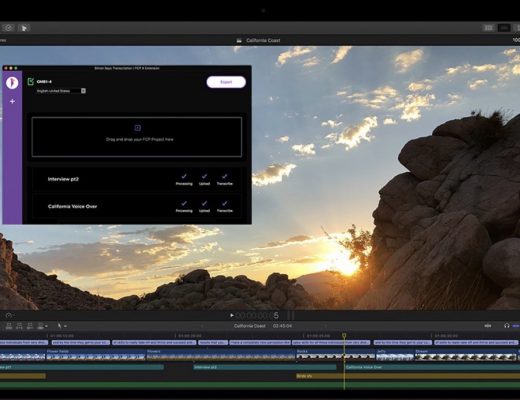Image resolution: width=520 pixels, height=400 pixels.
Task: Click the Processing checkmark for California Voice Over
Action: (184, 203)
